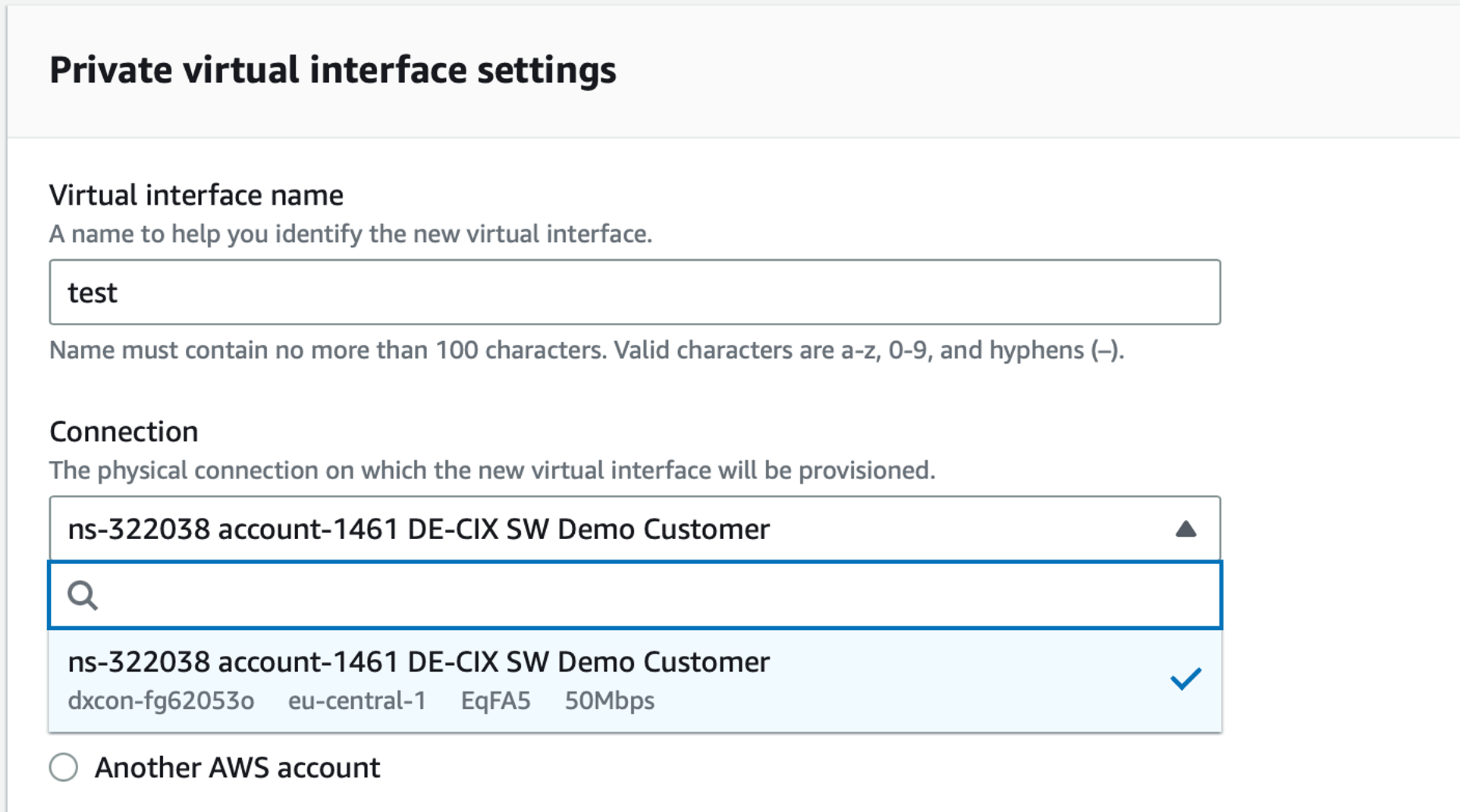1460x812 pixels.
Task: Select the Another AWS account radio button
Action: [x=64, y=767]
